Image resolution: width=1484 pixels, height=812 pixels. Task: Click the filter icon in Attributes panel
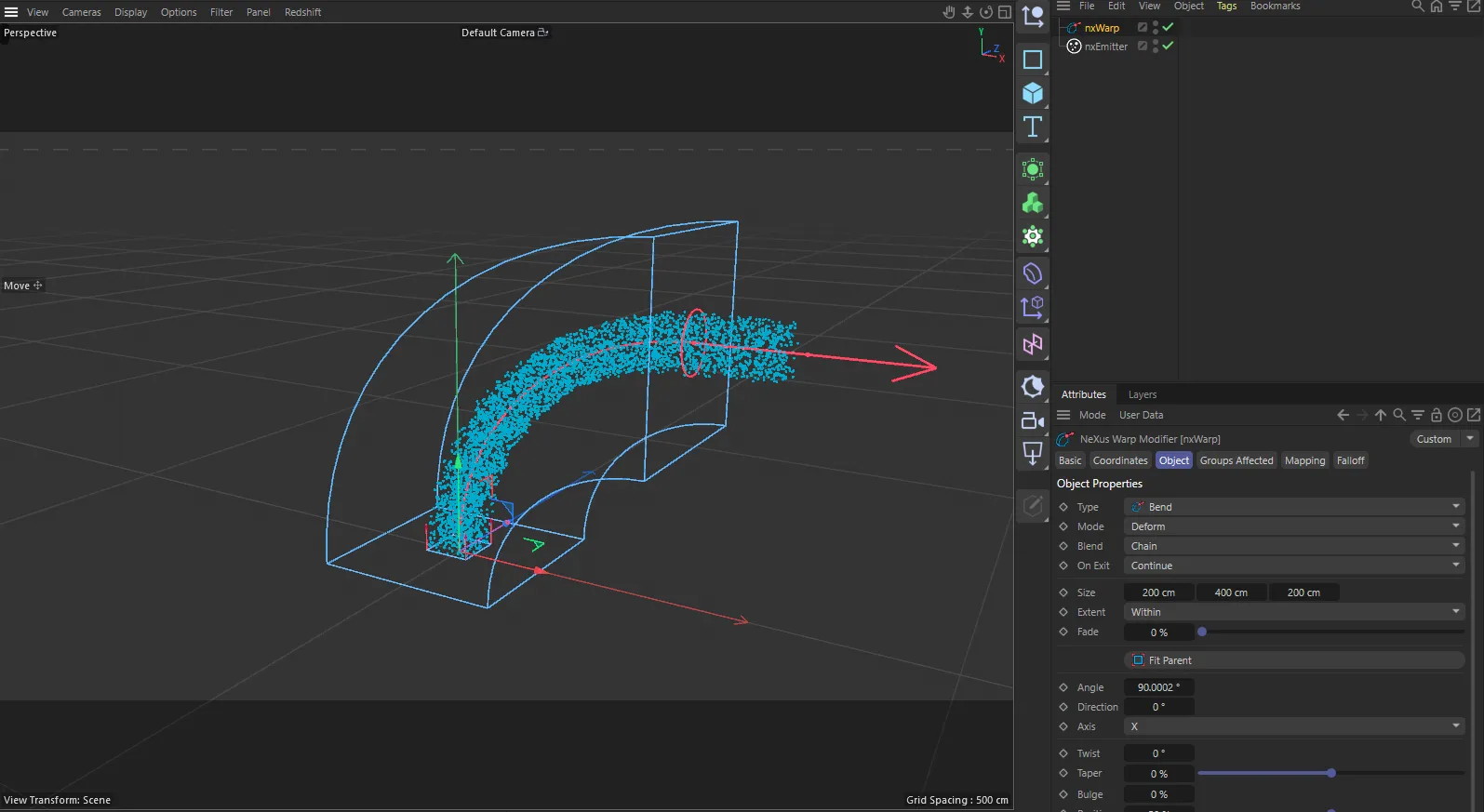(1418, 415)
